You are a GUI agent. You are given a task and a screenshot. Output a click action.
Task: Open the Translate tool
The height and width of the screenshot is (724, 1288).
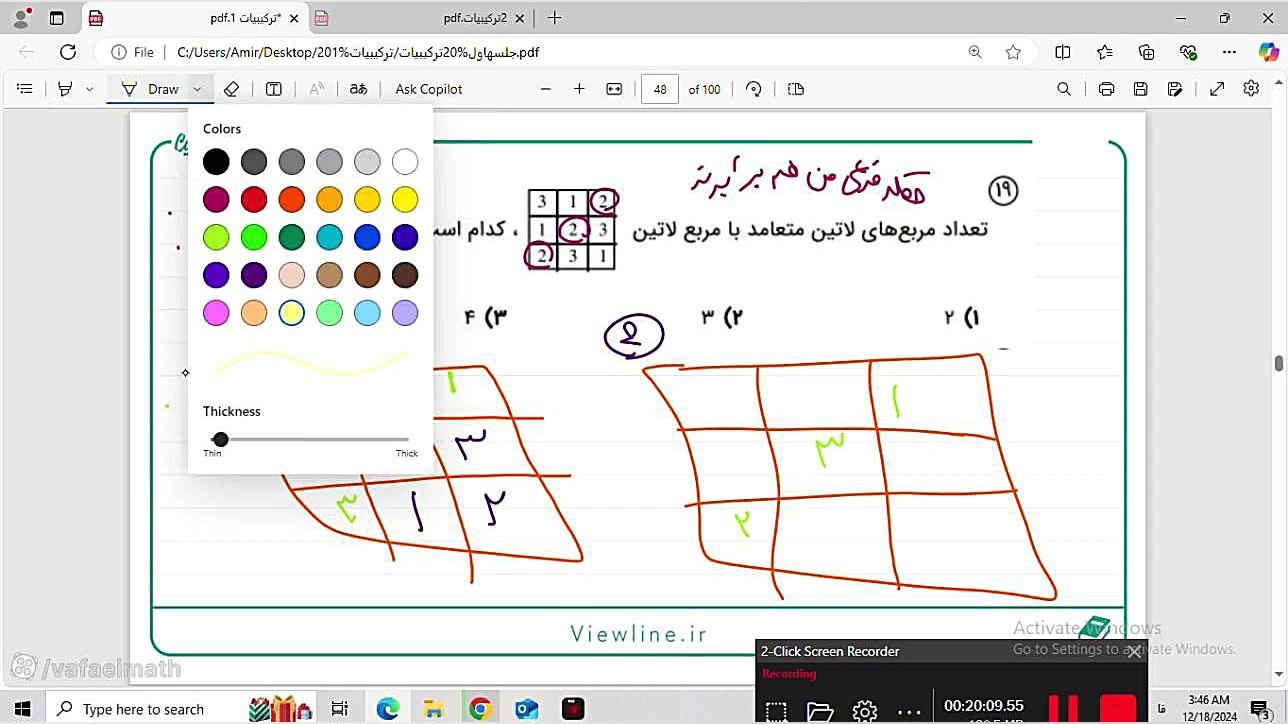[358, 89]
